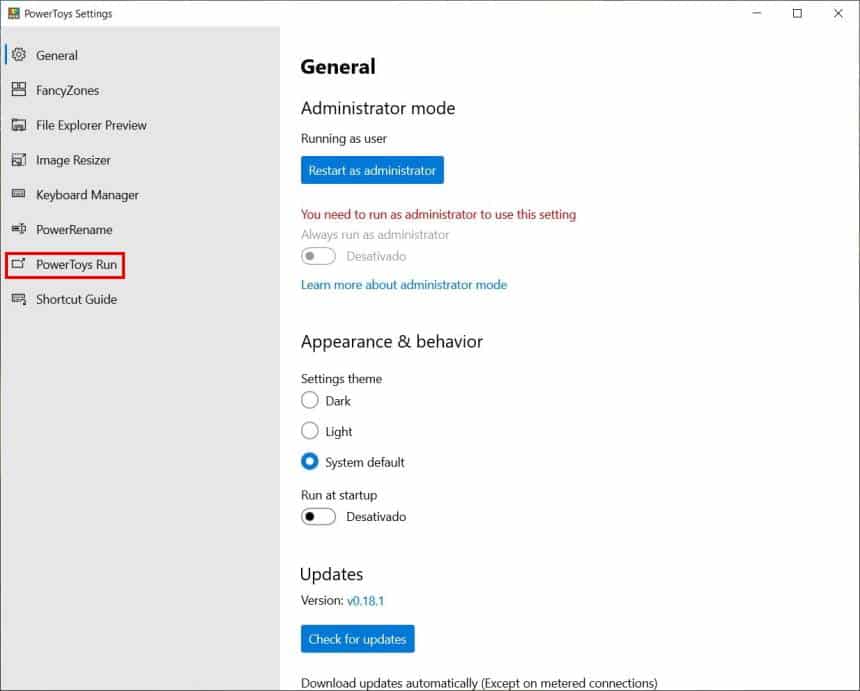
Task: Restart PowerToys as administrator
Action: pyautogui.click(x=372, y=170)
